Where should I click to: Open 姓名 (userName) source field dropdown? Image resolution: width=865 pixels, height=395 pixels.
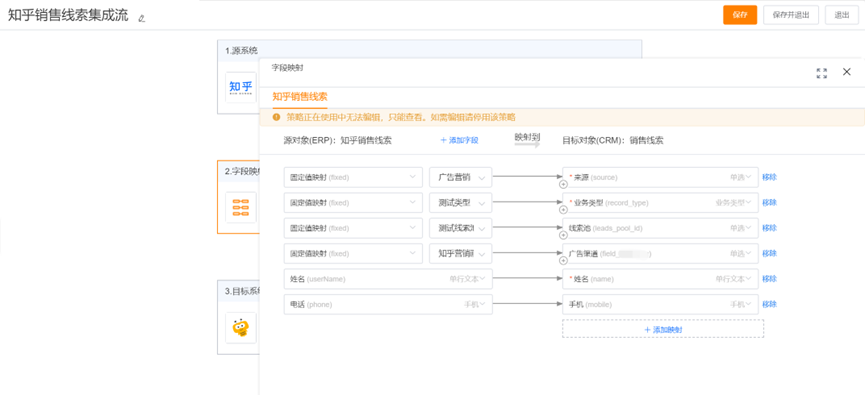(x=388, y=279)
